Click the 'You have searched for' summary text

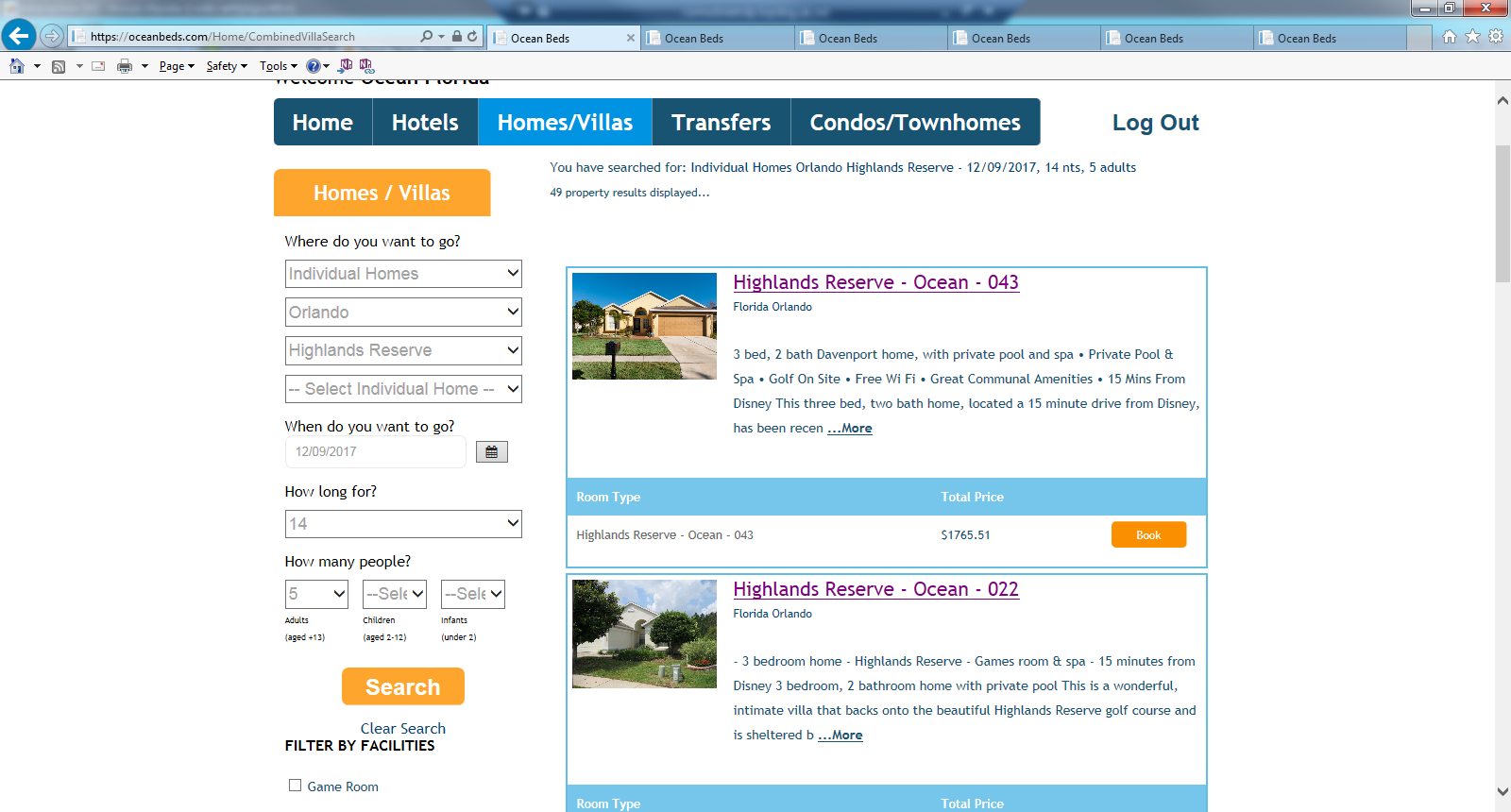click(x=843, y=168)
